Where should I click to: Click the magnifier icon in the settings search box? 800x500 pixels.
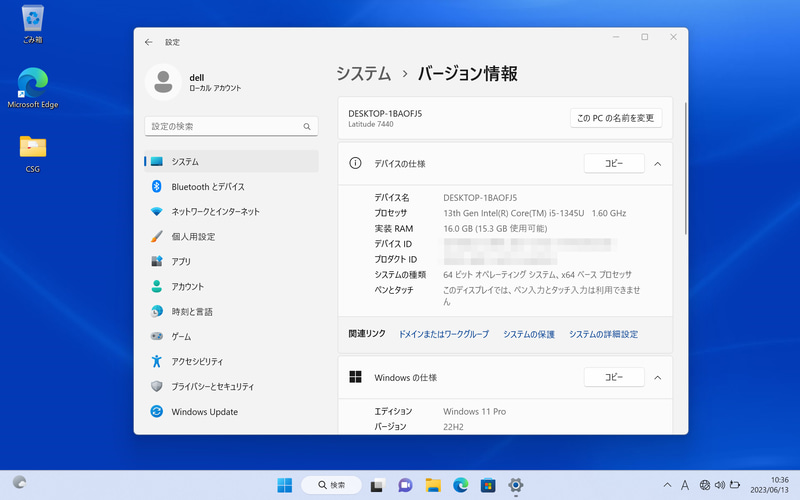tap(307, 126)
